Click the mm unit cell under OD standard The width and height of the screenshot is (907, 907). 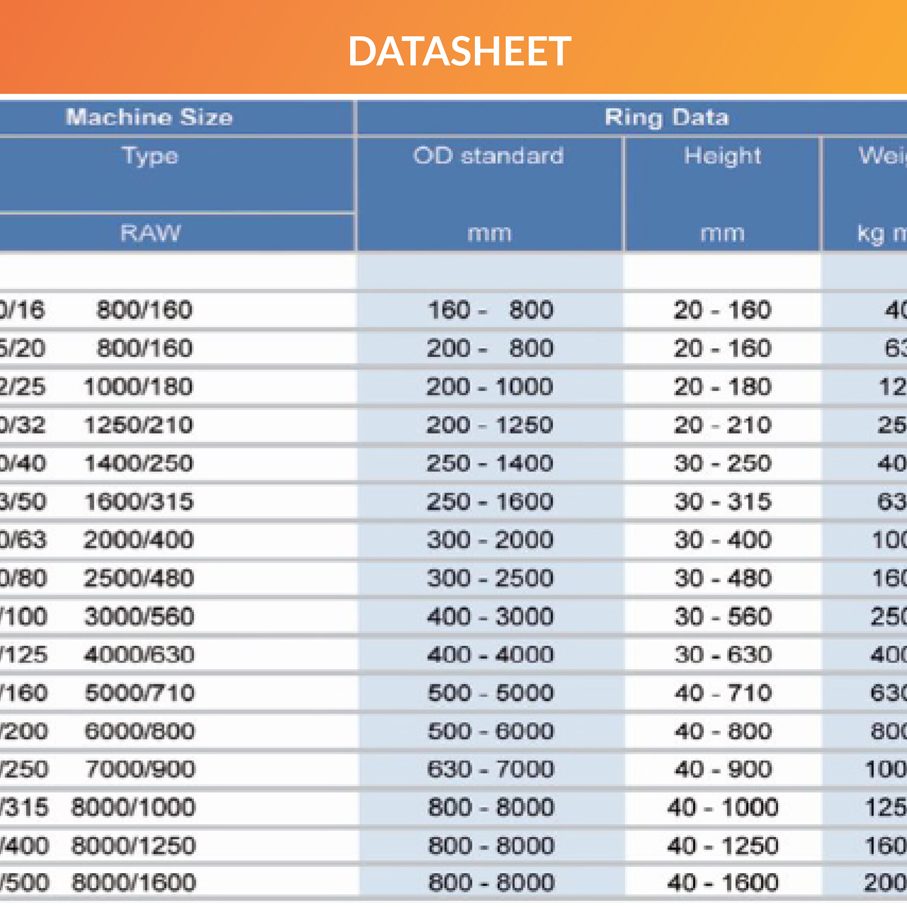(x=489, y=233)
